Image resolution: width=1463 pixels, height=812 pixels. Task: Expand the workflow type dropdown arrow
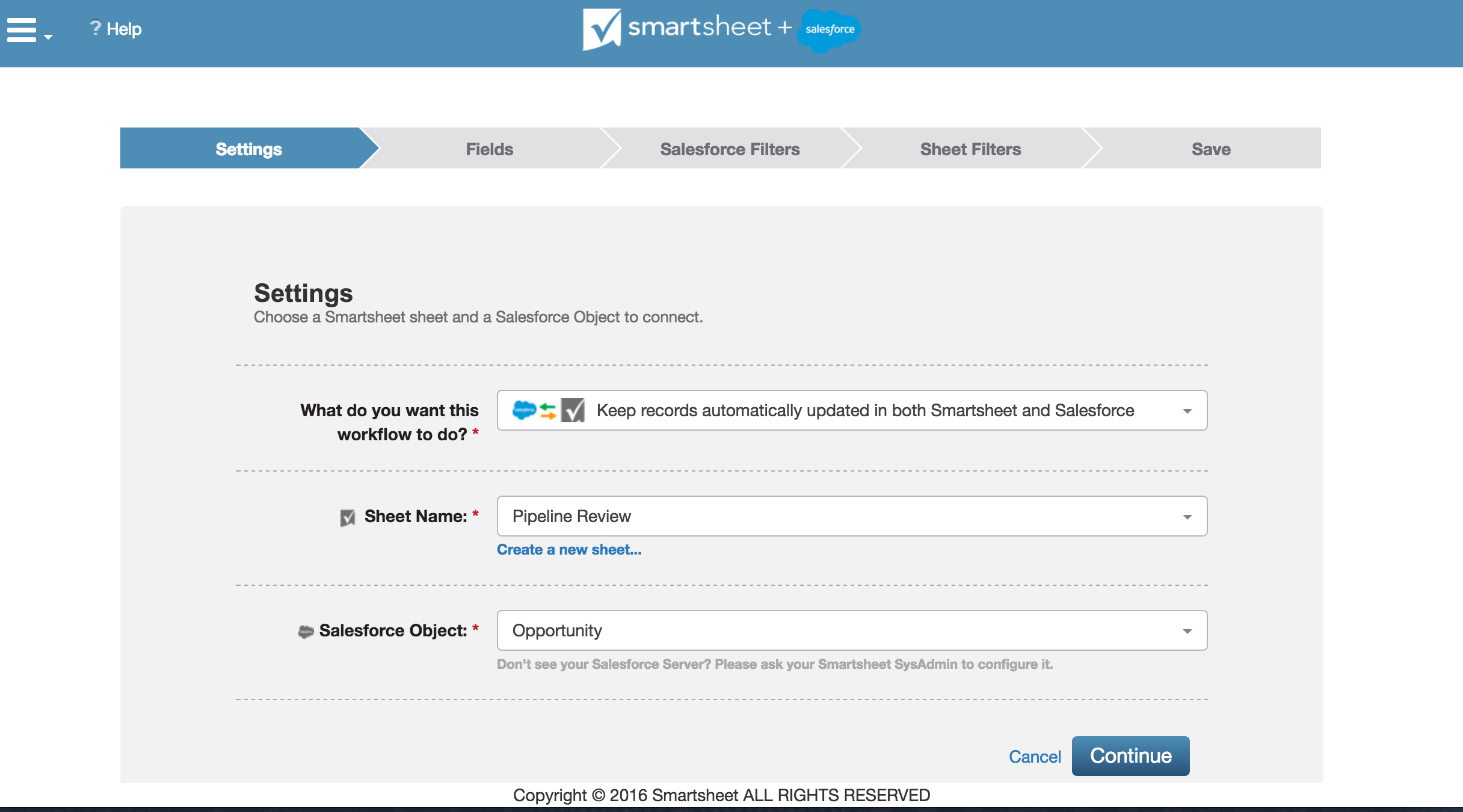(1187, 411)
